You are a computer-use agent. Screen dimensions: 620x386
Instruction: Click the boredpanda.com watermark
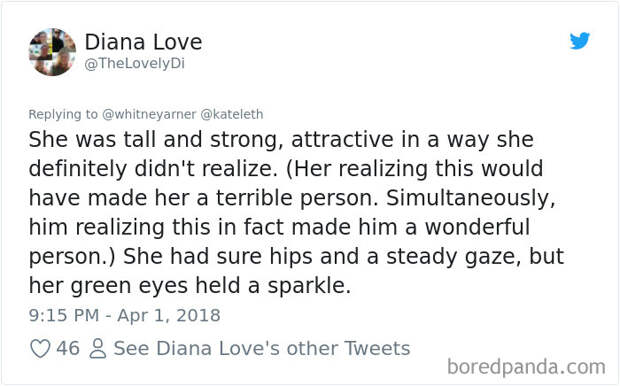point(526,367)
